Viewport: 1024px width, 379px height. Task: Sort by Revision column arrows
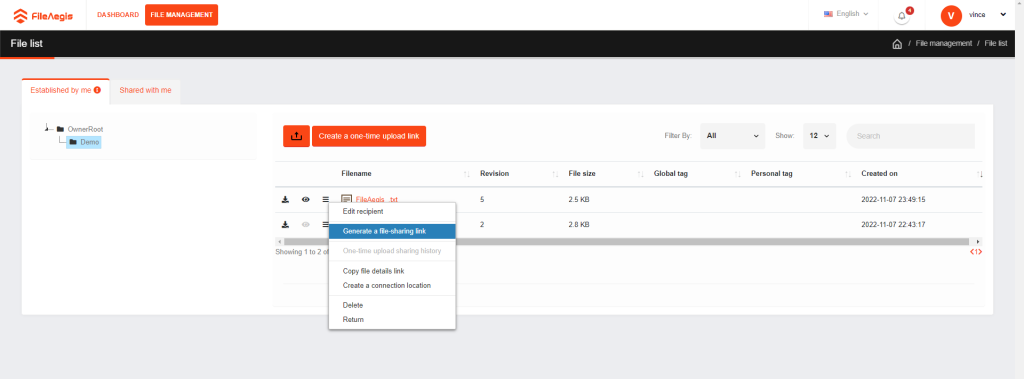[554, 174]
